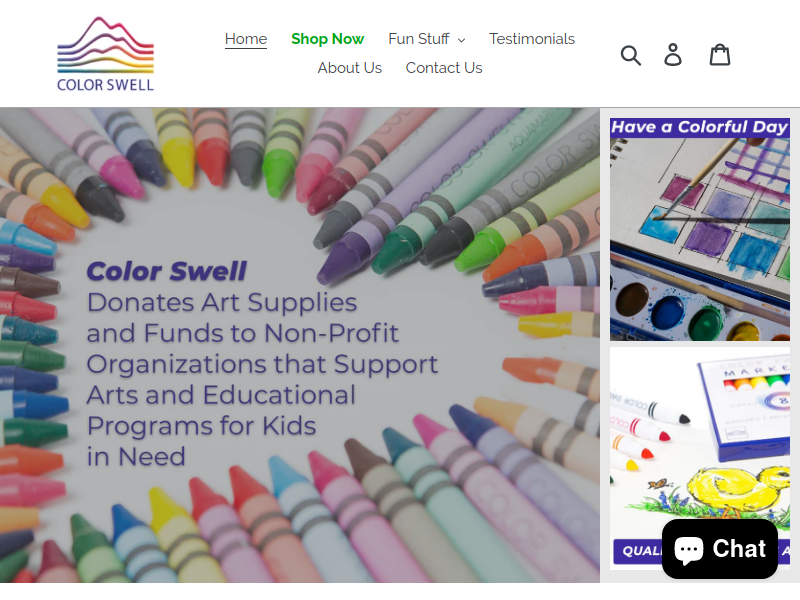Visit the Testimonials page

pos(532,39)
